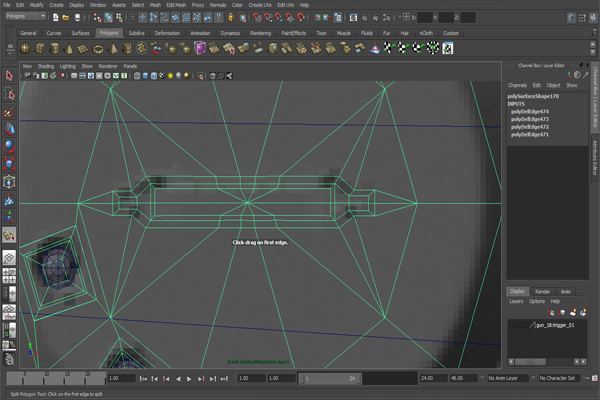
Task: Open the Edit Mesh menu
Action: (176, 5)
